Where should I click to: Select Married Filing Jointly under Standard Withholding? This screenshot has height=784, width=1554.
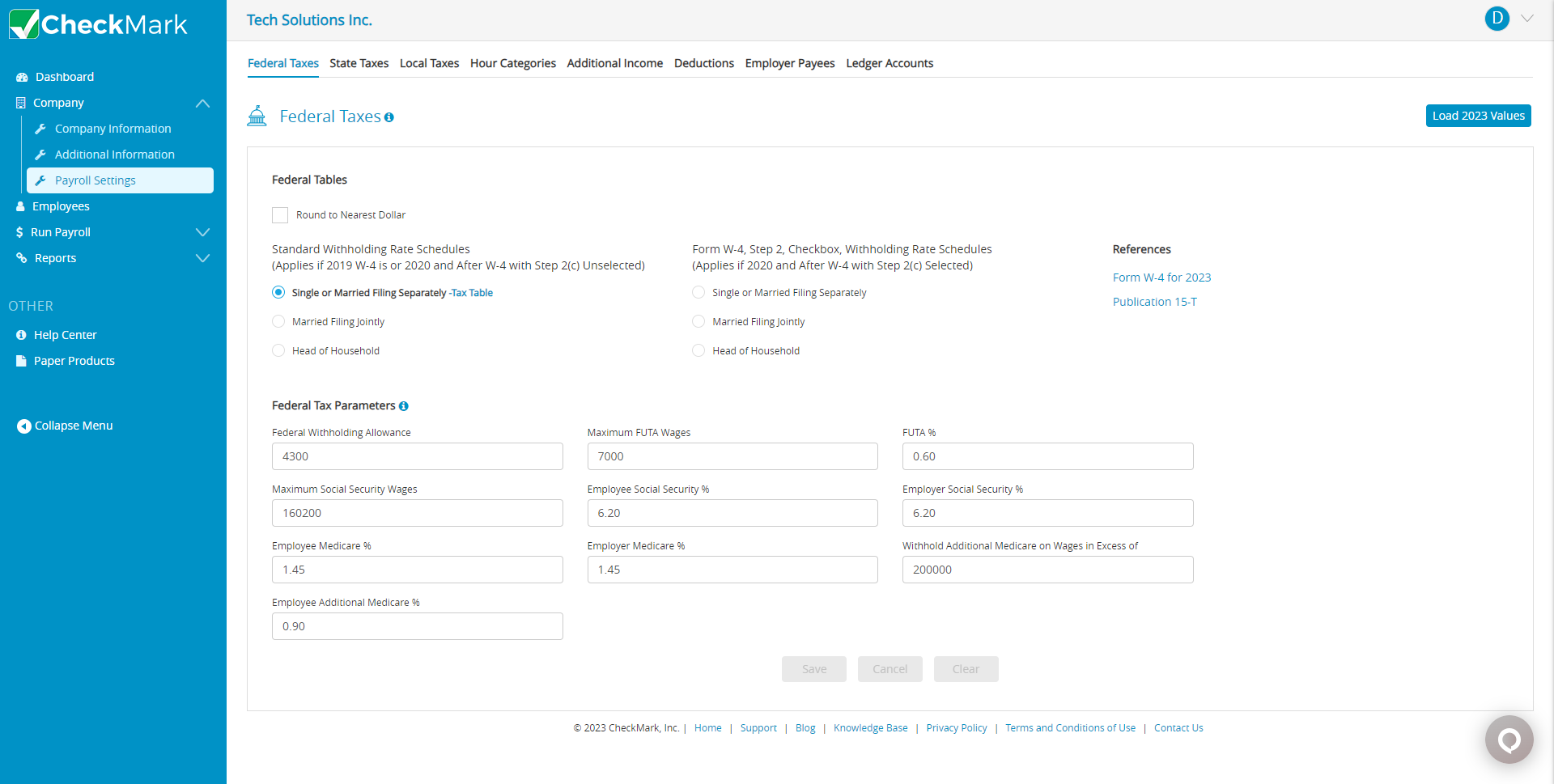tap(278, 322)
